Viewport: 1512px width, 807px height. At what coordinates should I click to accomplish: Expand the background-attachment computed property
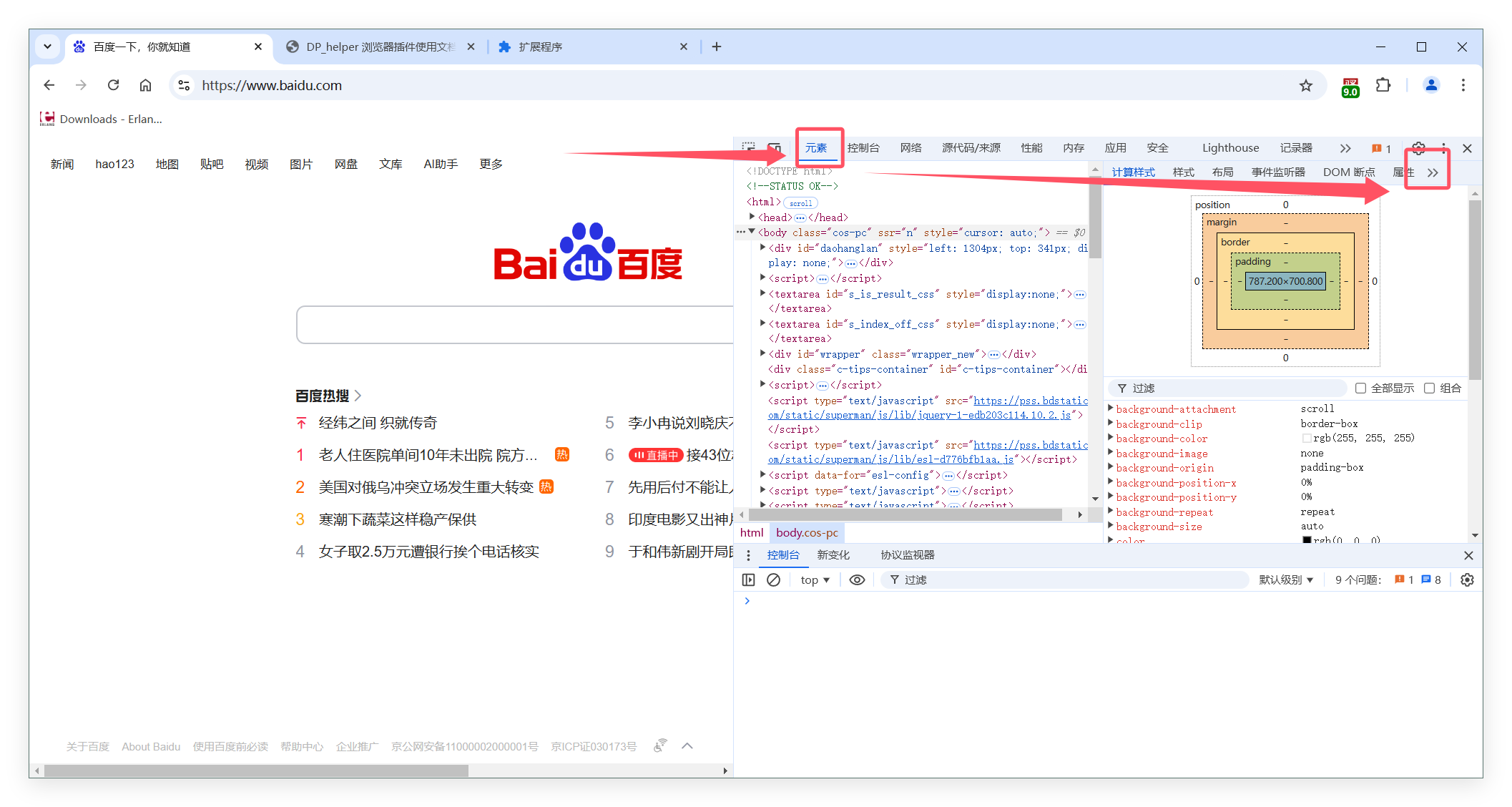click(1111, 409)
